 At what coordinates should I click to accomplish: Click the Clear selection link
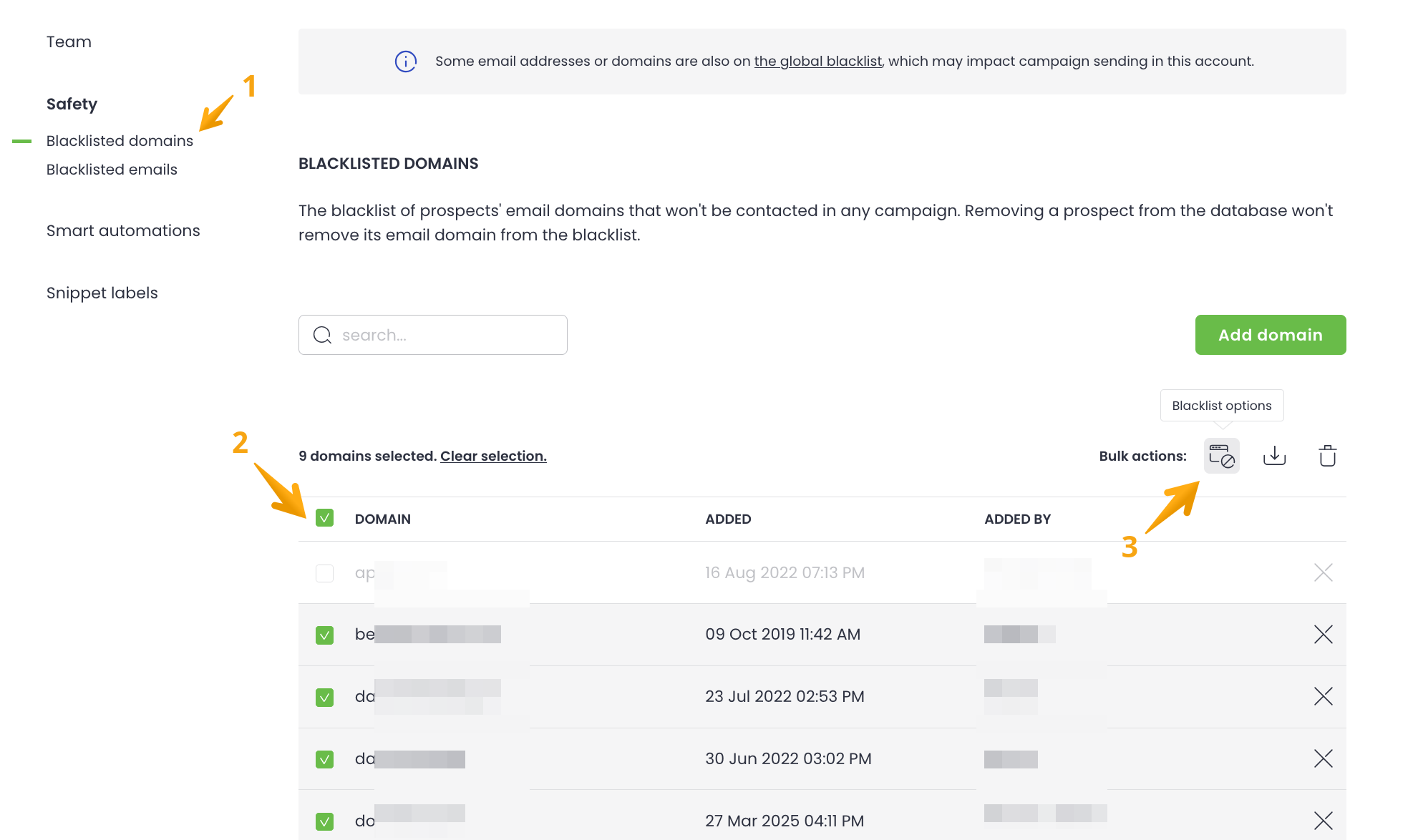493,456
